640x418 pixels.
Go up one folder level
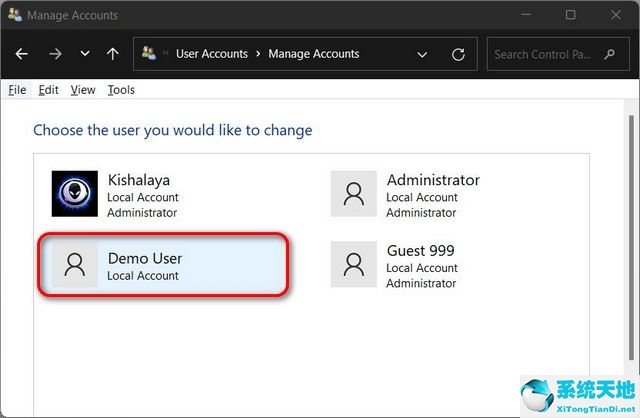click(112, 54)
